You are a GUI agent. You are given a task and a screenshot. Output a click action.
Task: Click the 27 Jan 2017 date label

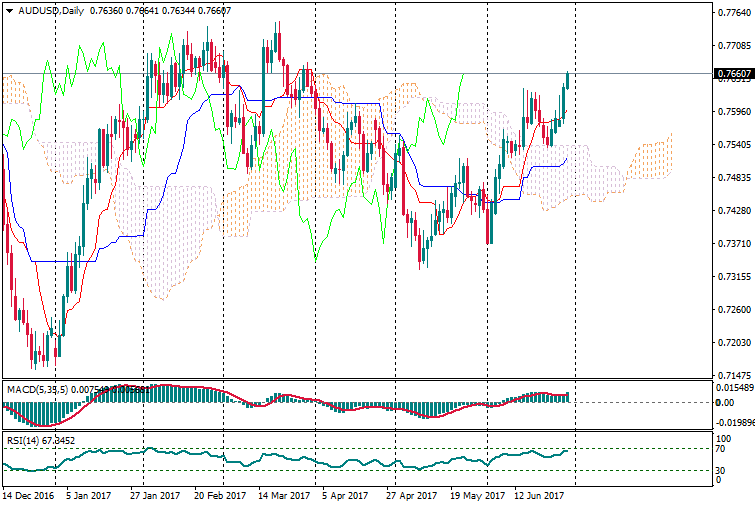[153, 495]
